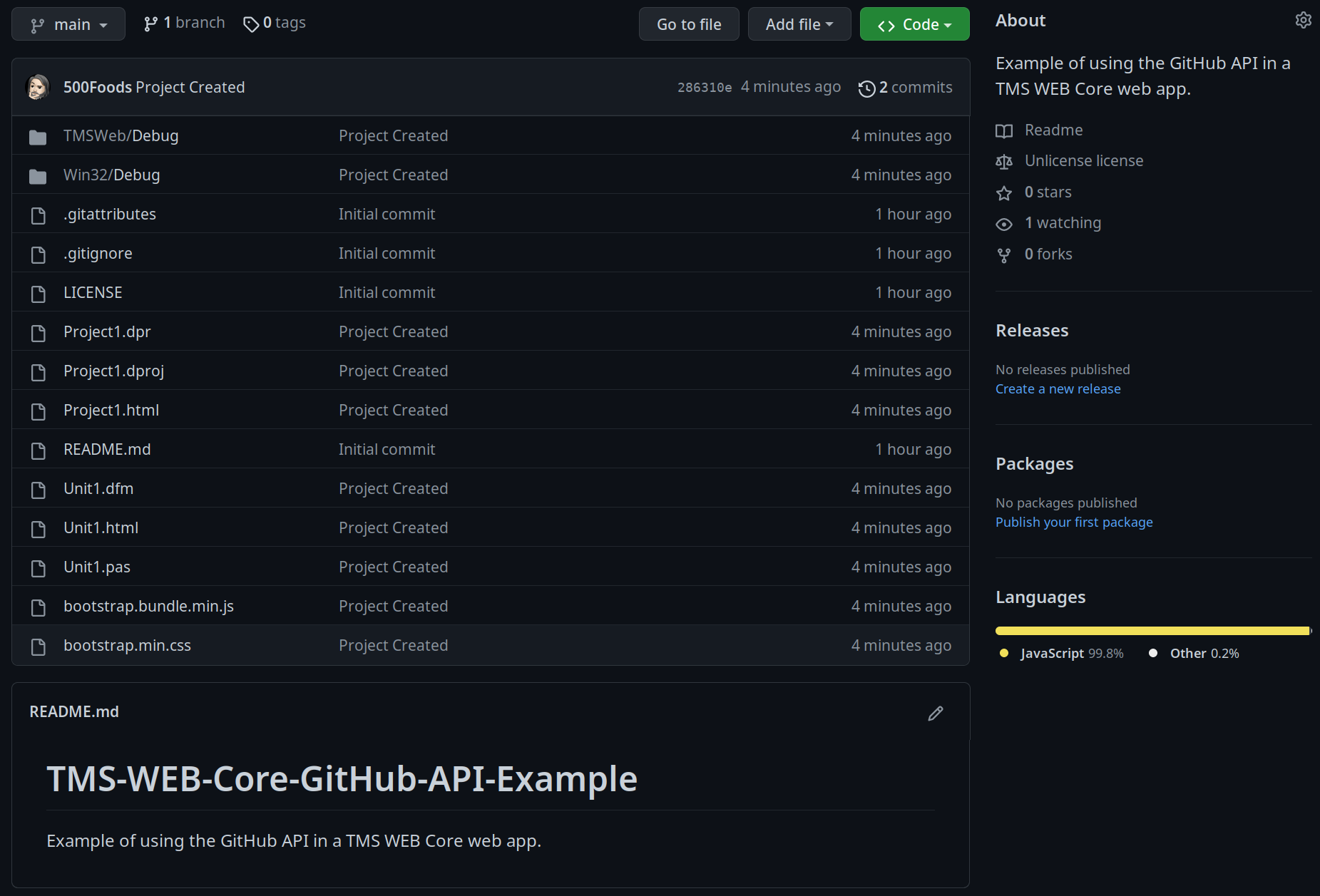
Task: Click the README.md panel header title
Action: [x=74, y=711]
